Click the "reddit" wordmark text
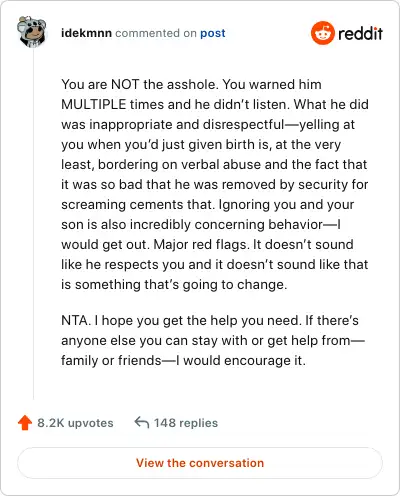This screenshot has width=400, height=496. point(360,33)
